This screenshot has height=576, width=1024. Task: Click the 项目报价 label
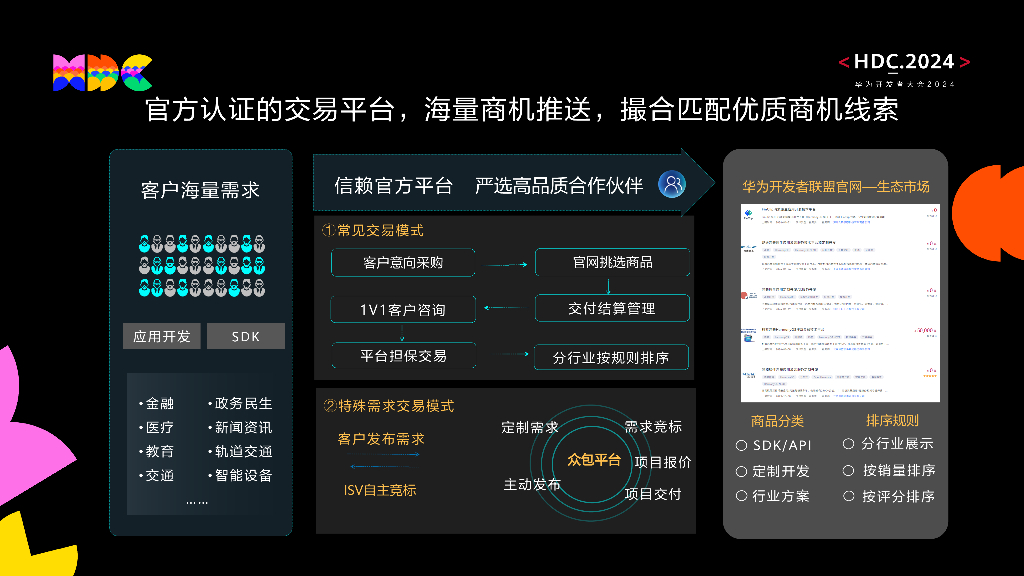tap(663, 462)
